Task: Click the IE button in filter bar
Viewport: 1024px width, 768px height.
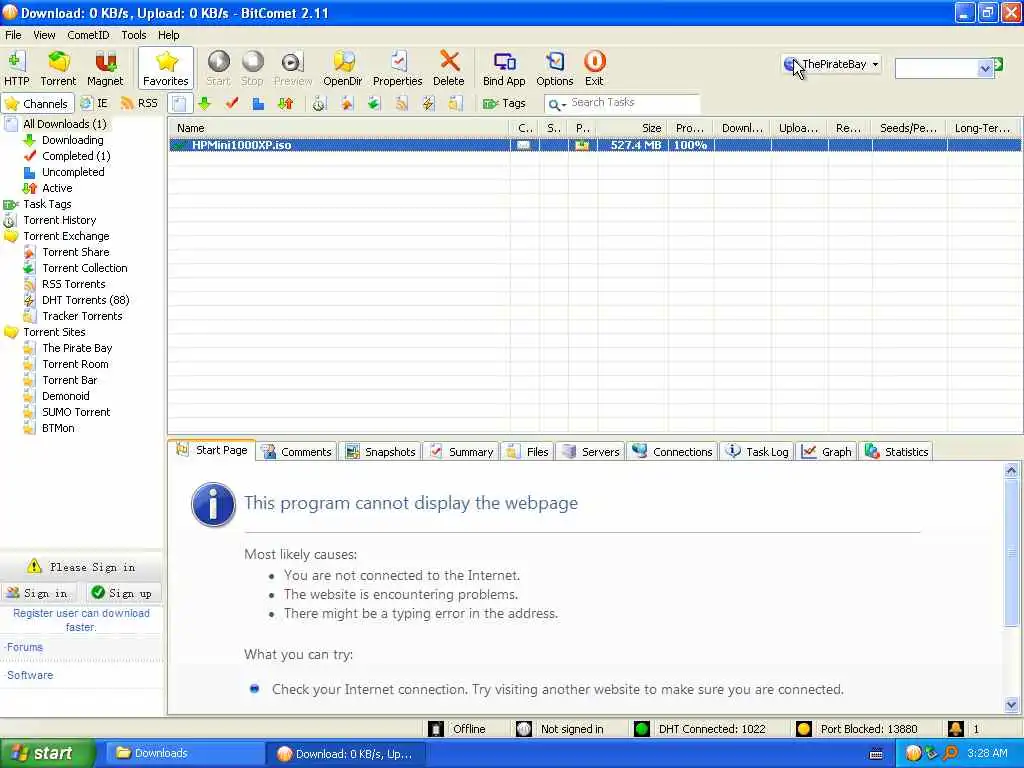Action: click(x=94, y=103)
